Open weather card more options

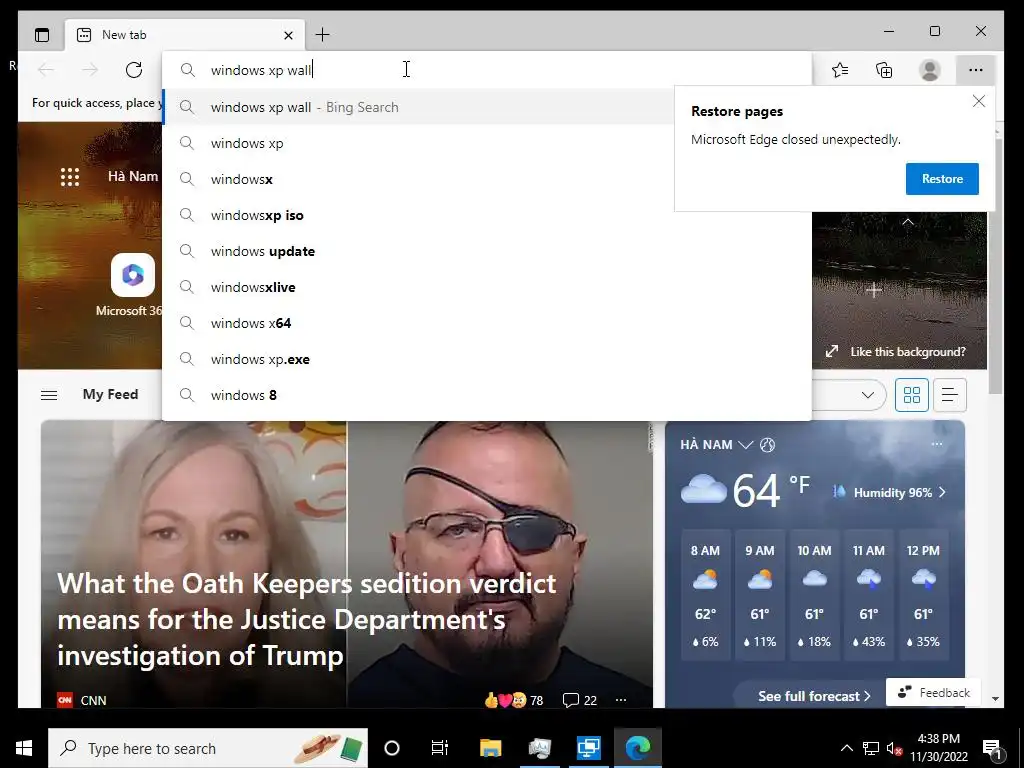click(x=937, y=444)
